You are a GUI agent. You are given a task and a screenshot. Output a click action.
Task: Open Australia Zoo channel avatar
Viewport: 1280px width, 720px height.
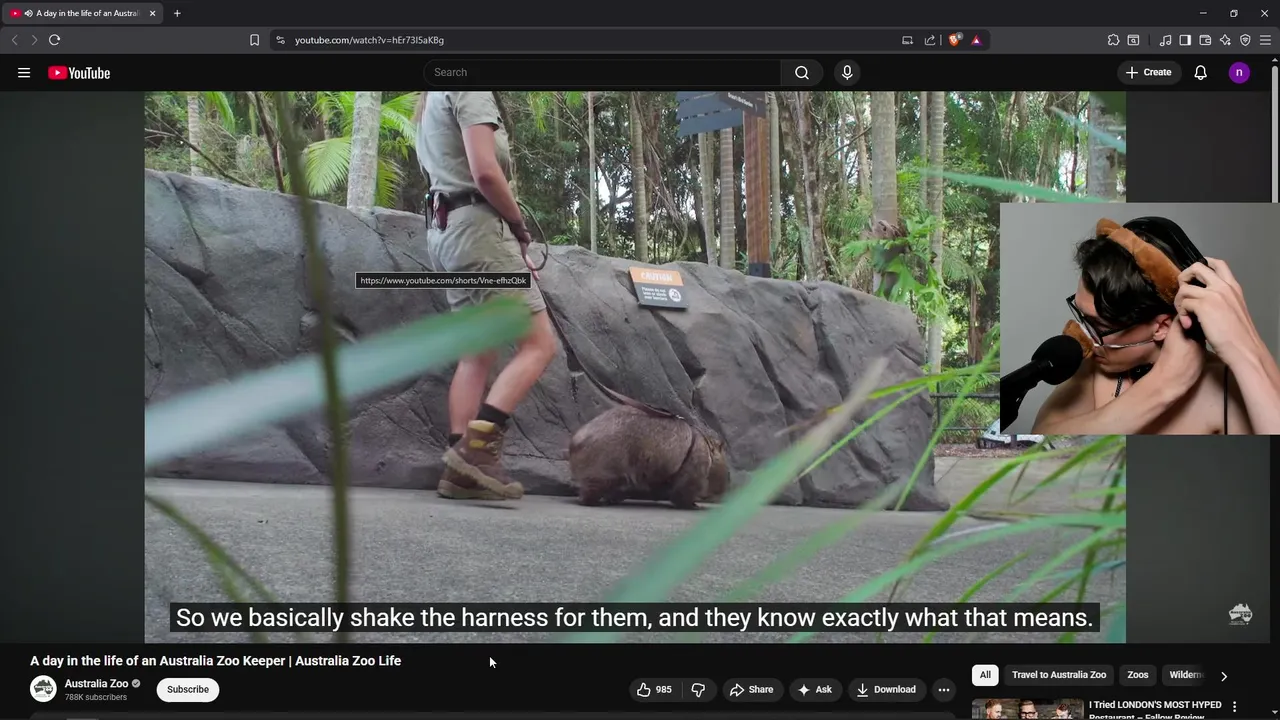(43, 689)
